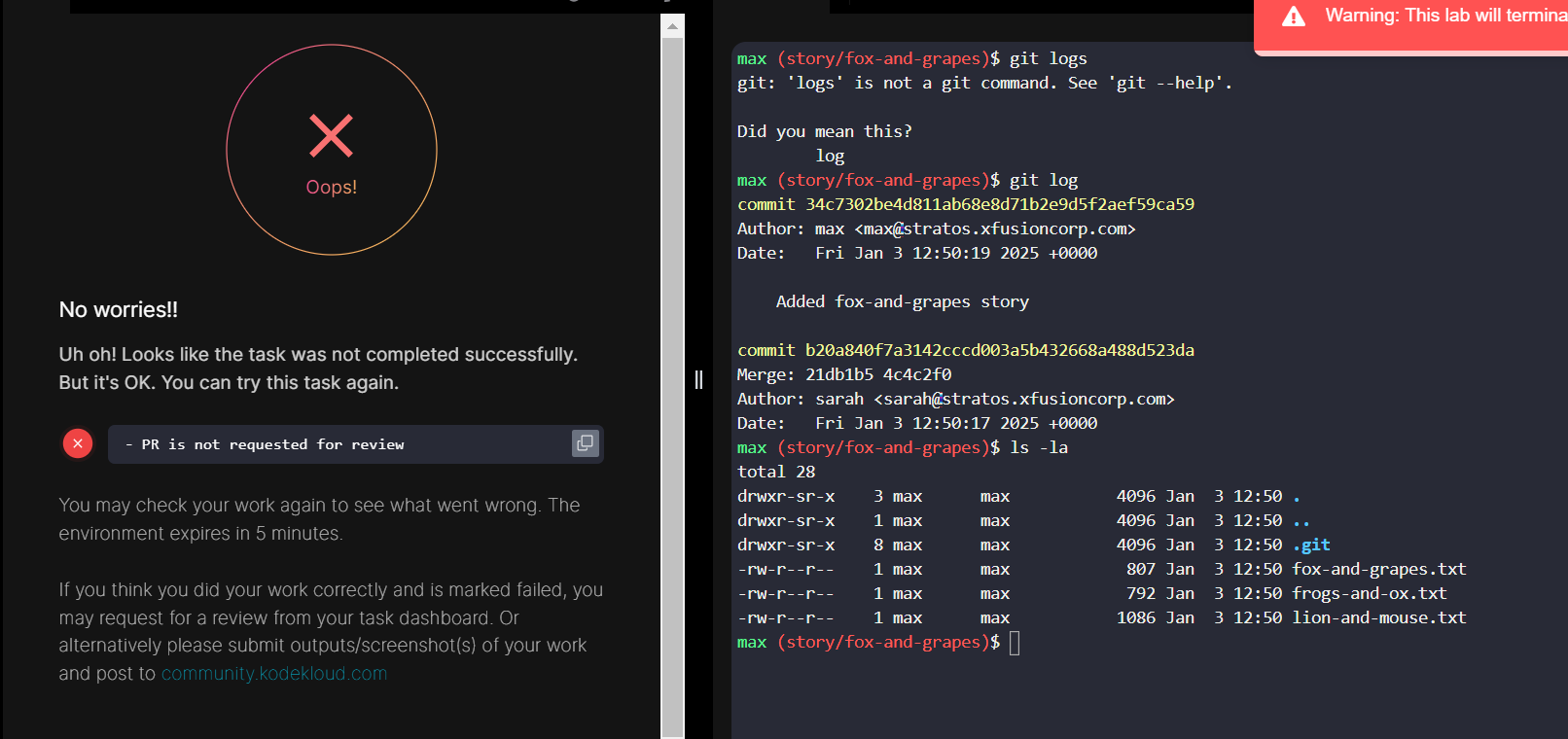The width and height of the screenshot is (1568, 739).
Task: Click the scroll-up arrow of the task panel
Action: [x=672, y=26]
